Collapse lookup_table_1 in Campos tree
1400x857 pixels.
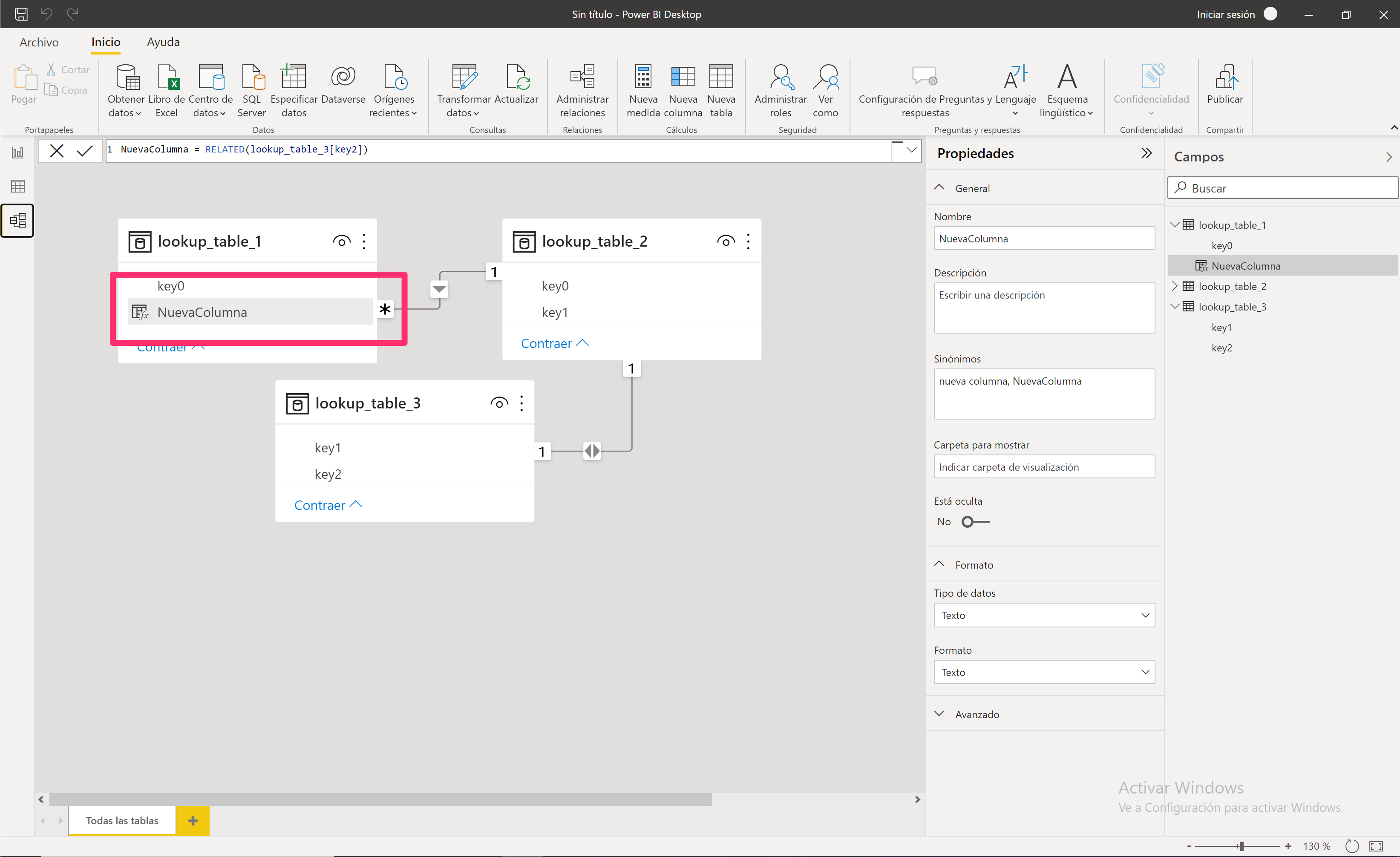(x=1175, y=225)
